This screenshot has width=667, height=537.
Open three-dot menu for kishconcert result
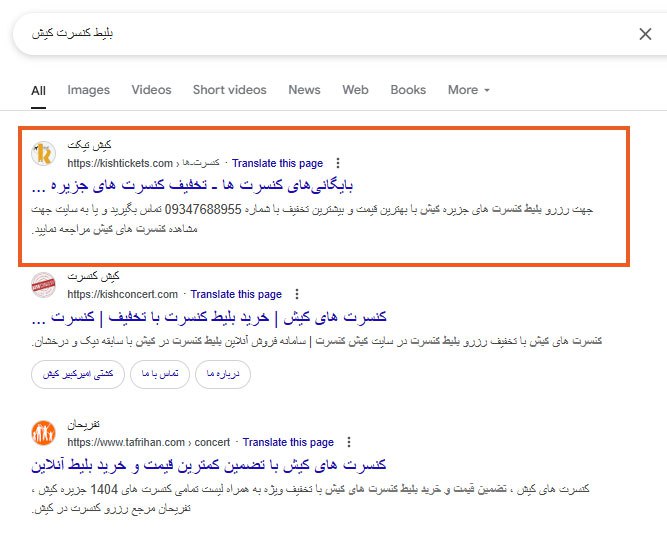(297, 294)
